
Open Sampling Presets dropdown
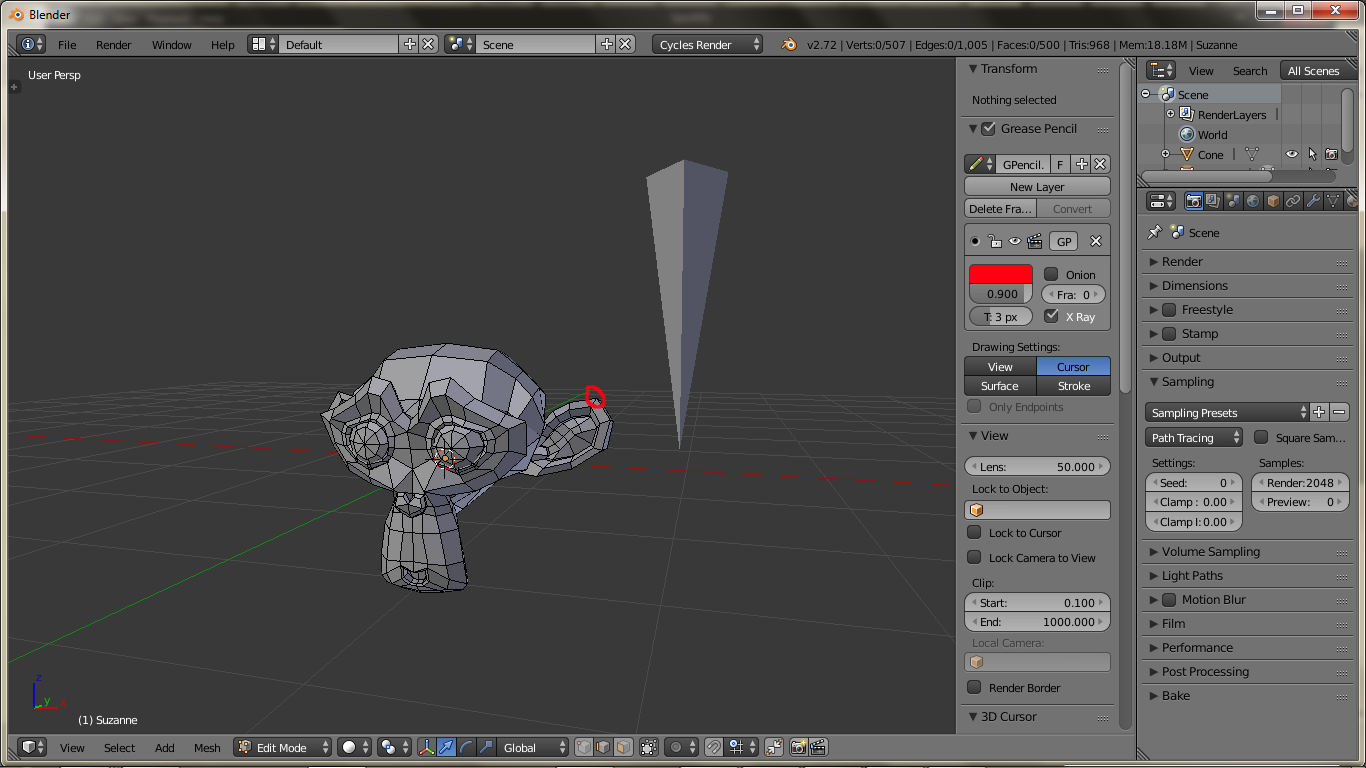point(1227,412)
